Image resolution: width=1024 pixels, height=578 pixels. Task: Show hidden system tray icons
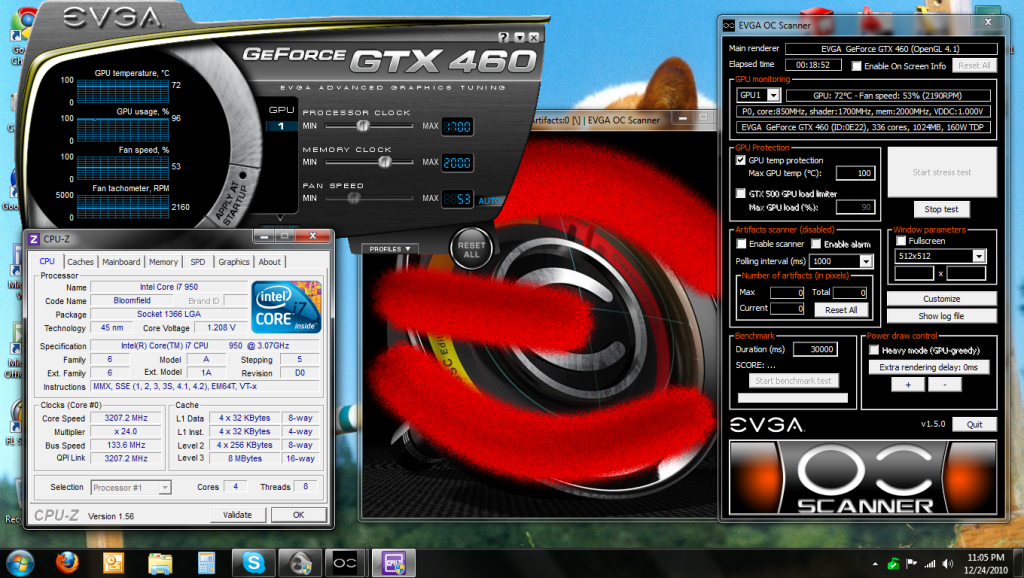pos(875,564)
